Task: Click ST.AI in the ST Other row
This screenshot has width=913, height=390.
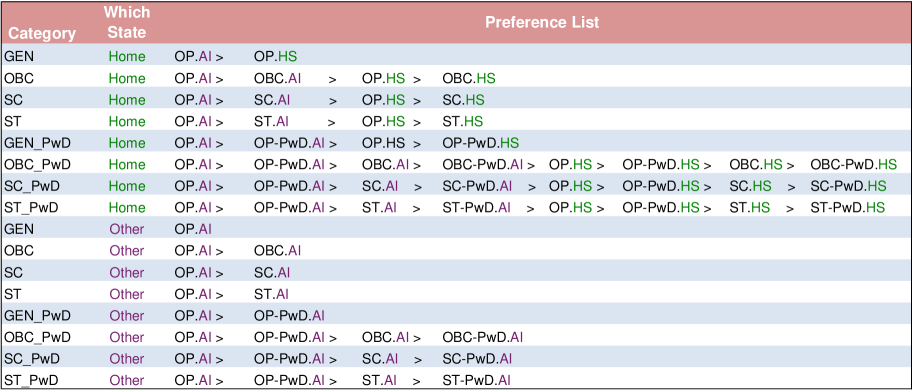Action: click(x=271, y=294)
